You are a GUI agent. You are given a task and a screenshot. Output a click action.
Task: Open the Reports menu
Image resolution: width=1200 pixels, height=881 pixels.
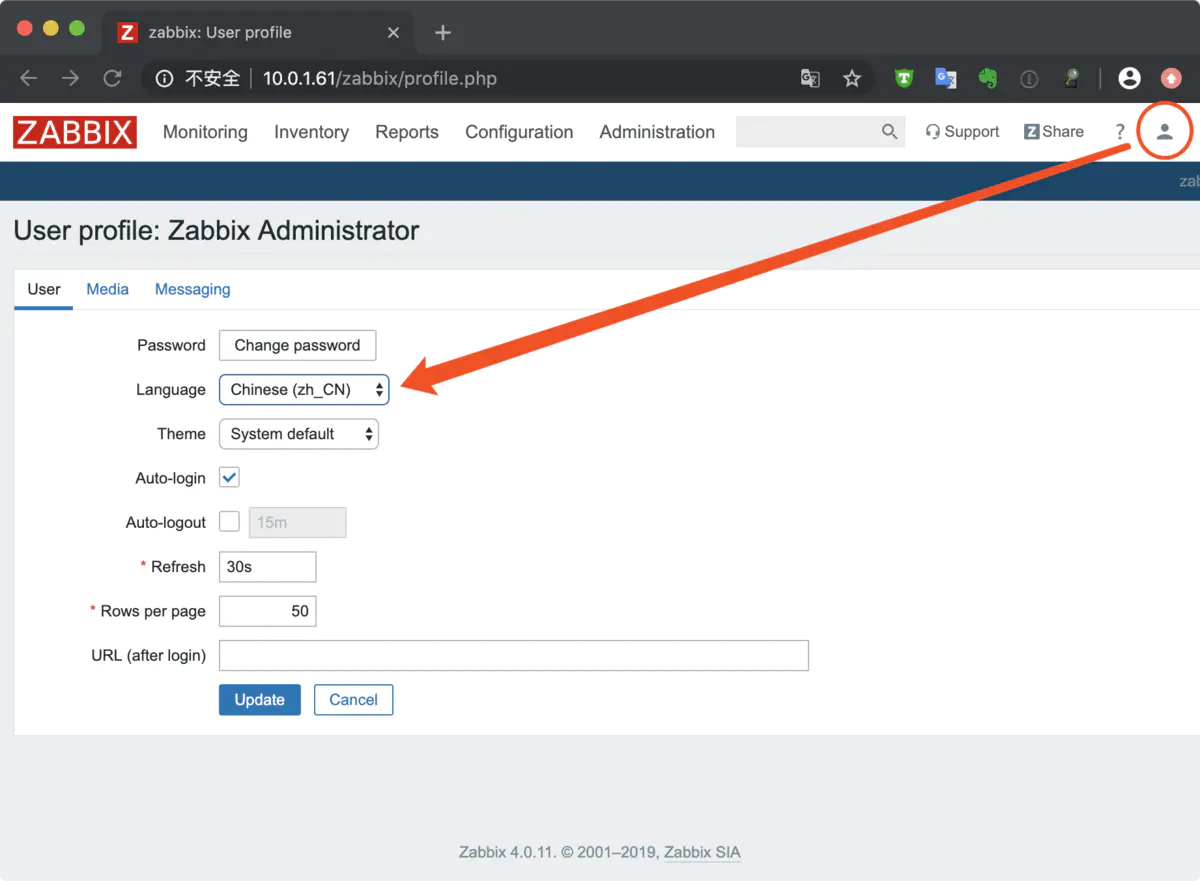(x=407, y=132)
